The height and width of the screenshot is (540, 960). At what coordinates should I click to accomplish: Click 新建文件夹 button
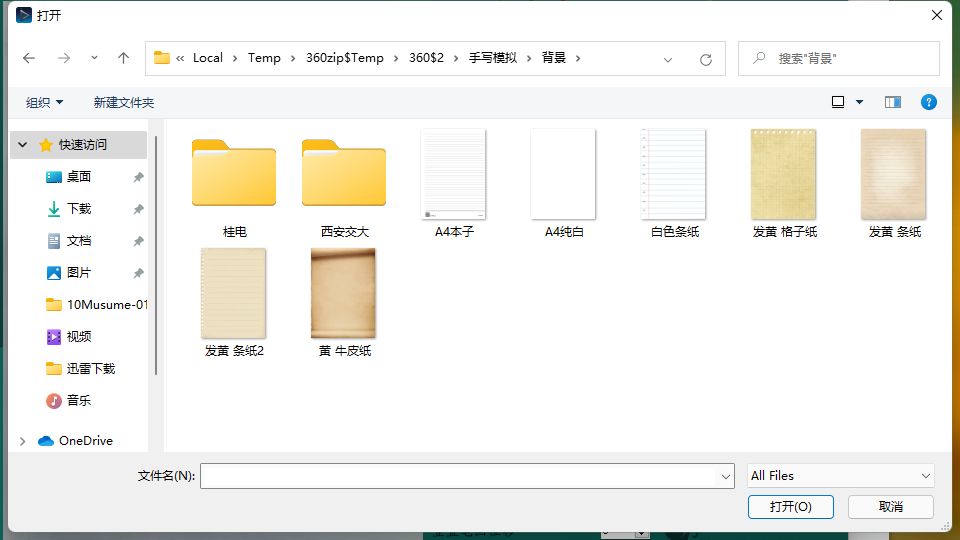[124, 102]
